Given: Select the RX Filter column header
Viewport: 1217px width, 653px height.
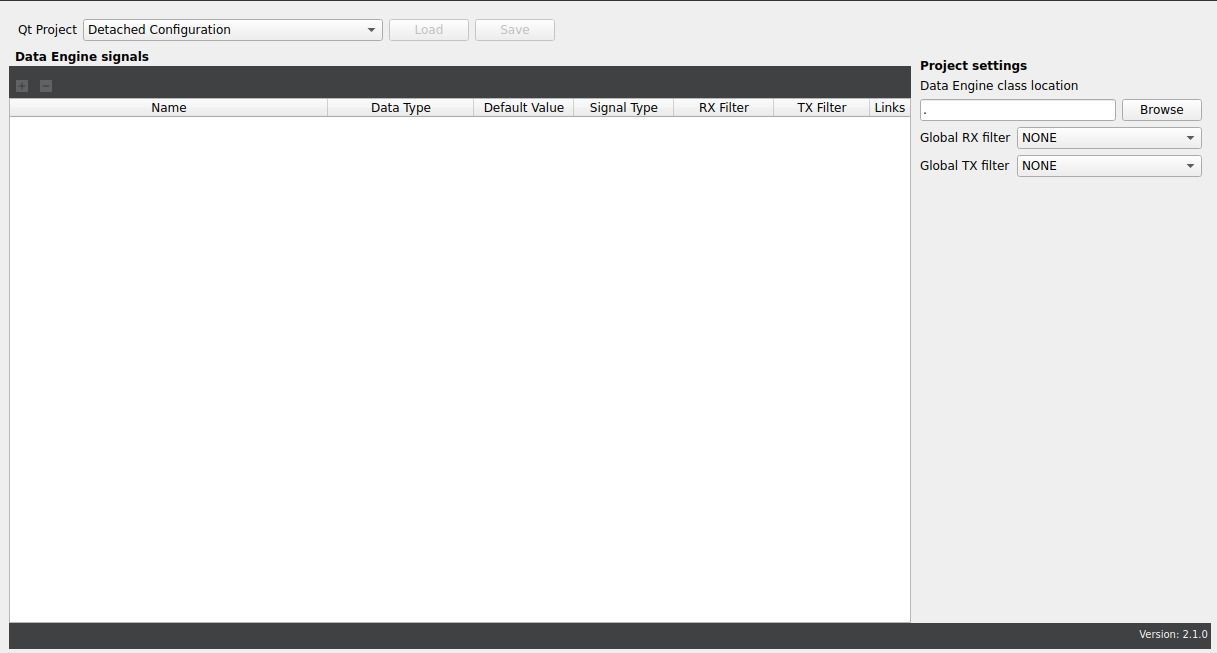Looking at the screenshot, I should (x=723, y=107).
